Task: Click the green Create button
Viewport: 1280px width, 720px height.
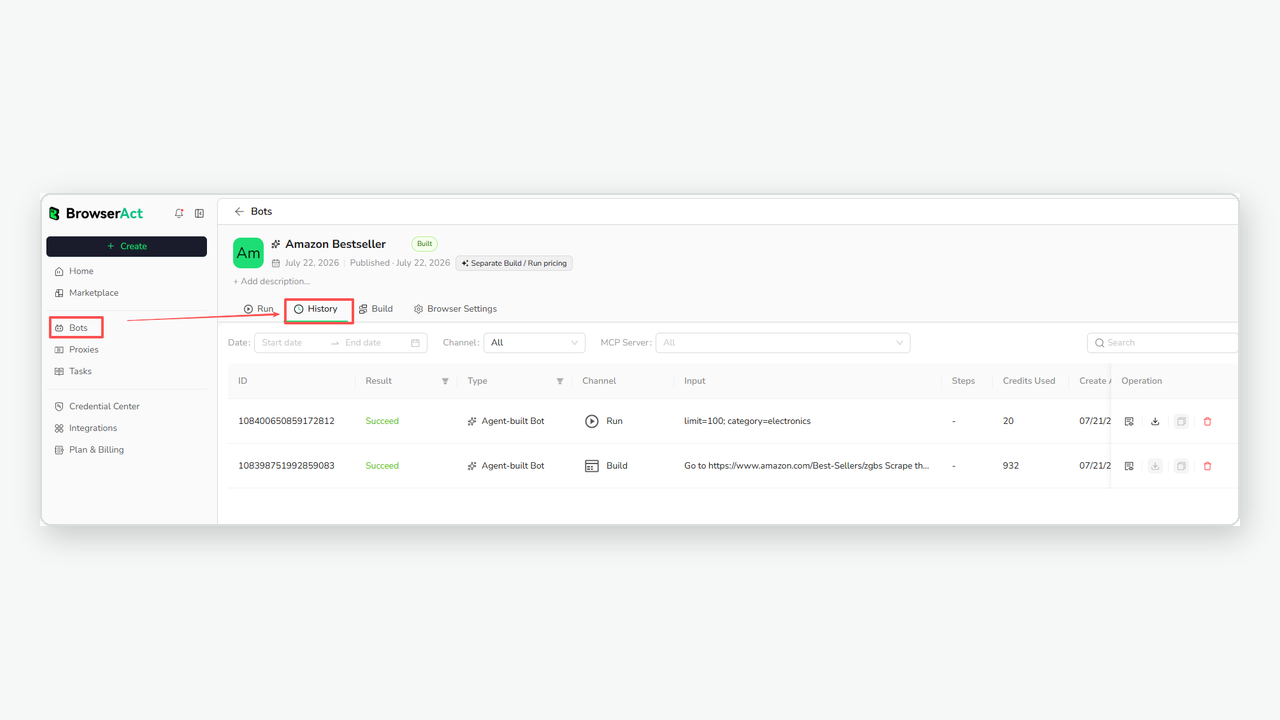Action: [127, 246]
